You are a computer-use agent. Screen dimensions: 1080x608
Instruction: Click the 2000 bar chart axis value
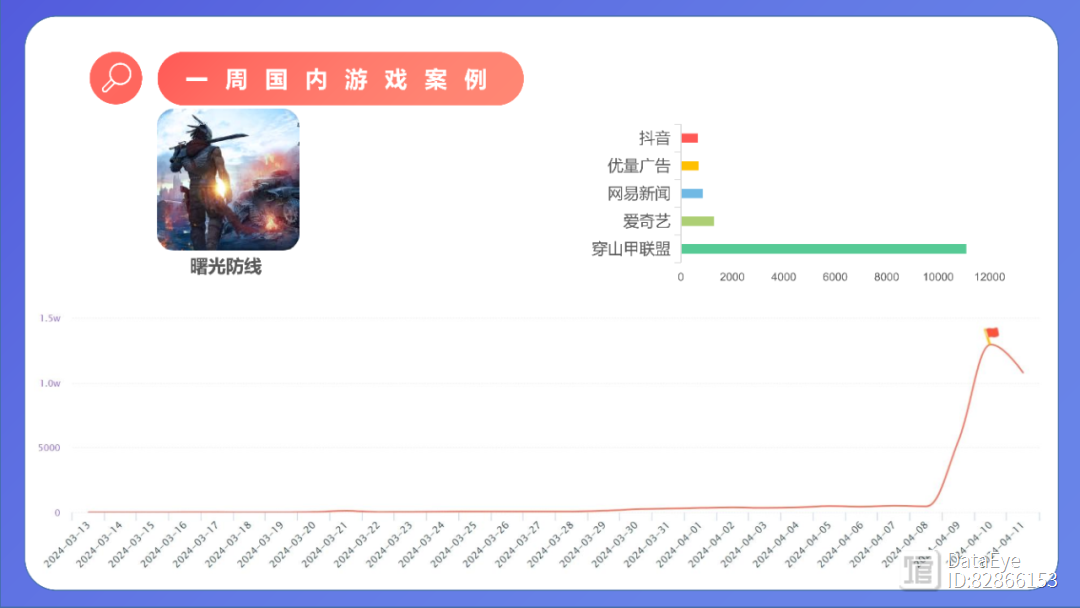pos(732,277)
